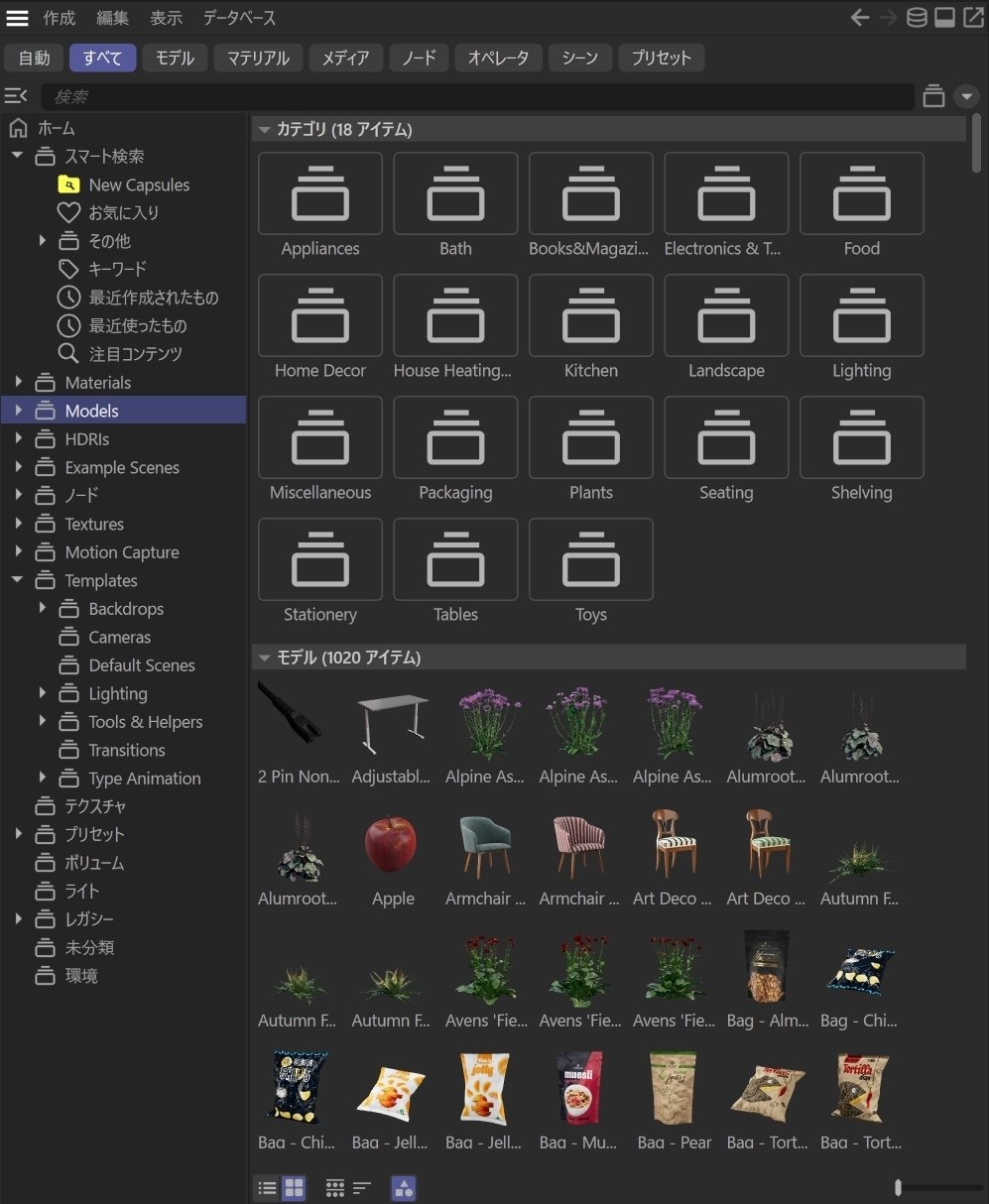Go forward with the right arrow
The image size is (989, 1204).
coord(888,17)
